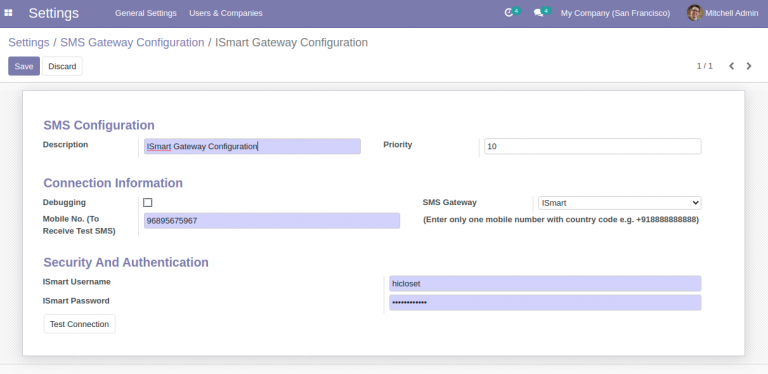Viewport: 768px width, 374px height.
Task: Click the Mobile No. (To Receive Test SMS) label
Action: (x=79, y=225)
